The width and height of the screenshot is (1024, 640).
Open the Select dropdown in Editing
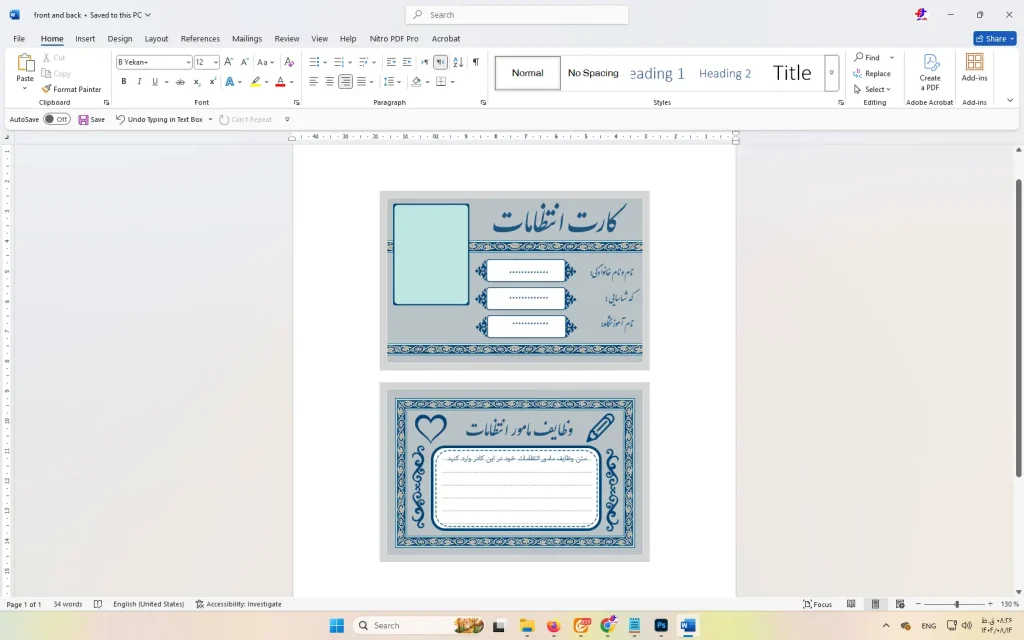(872, 89)
